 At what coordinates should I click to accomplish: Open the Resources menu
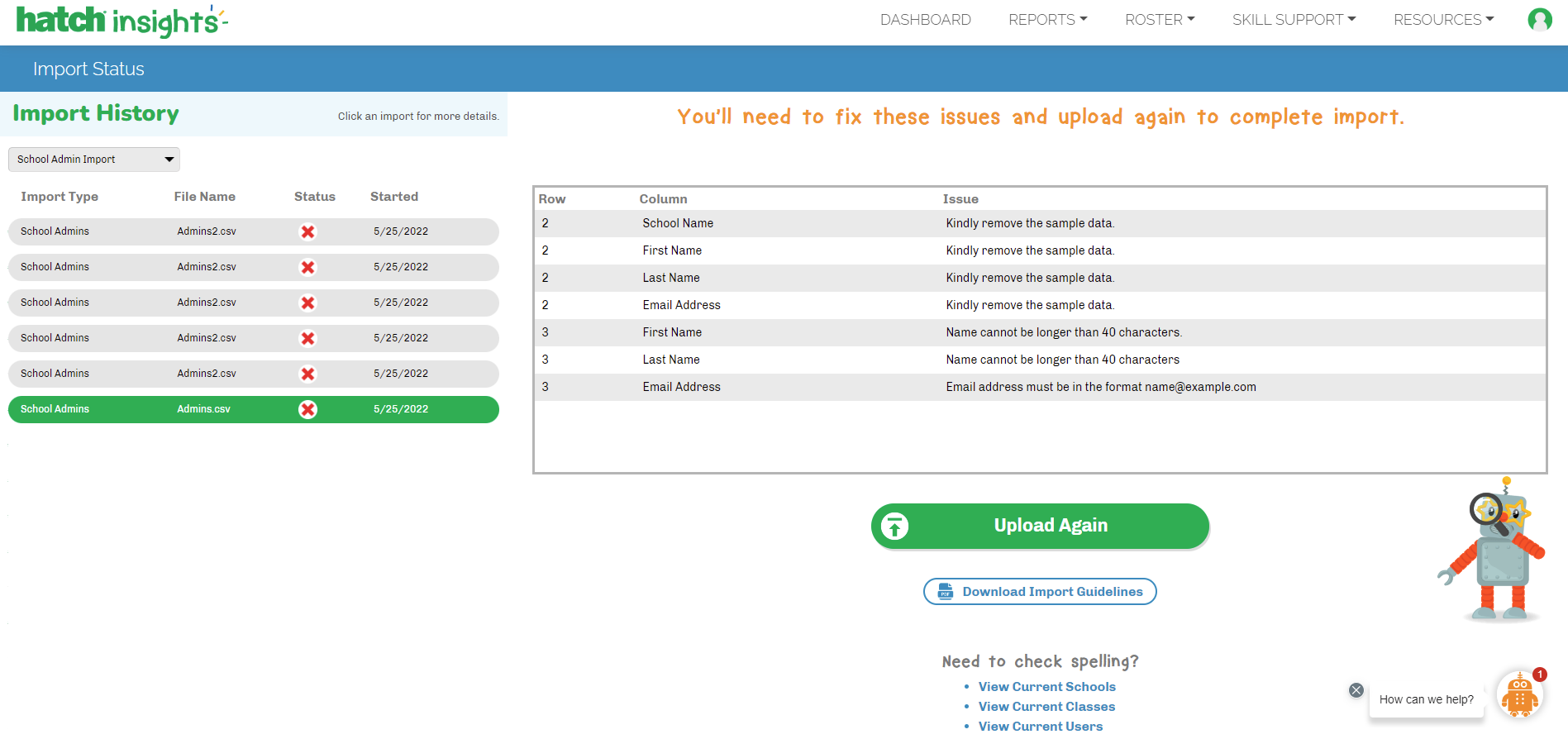click(1443, 20)
